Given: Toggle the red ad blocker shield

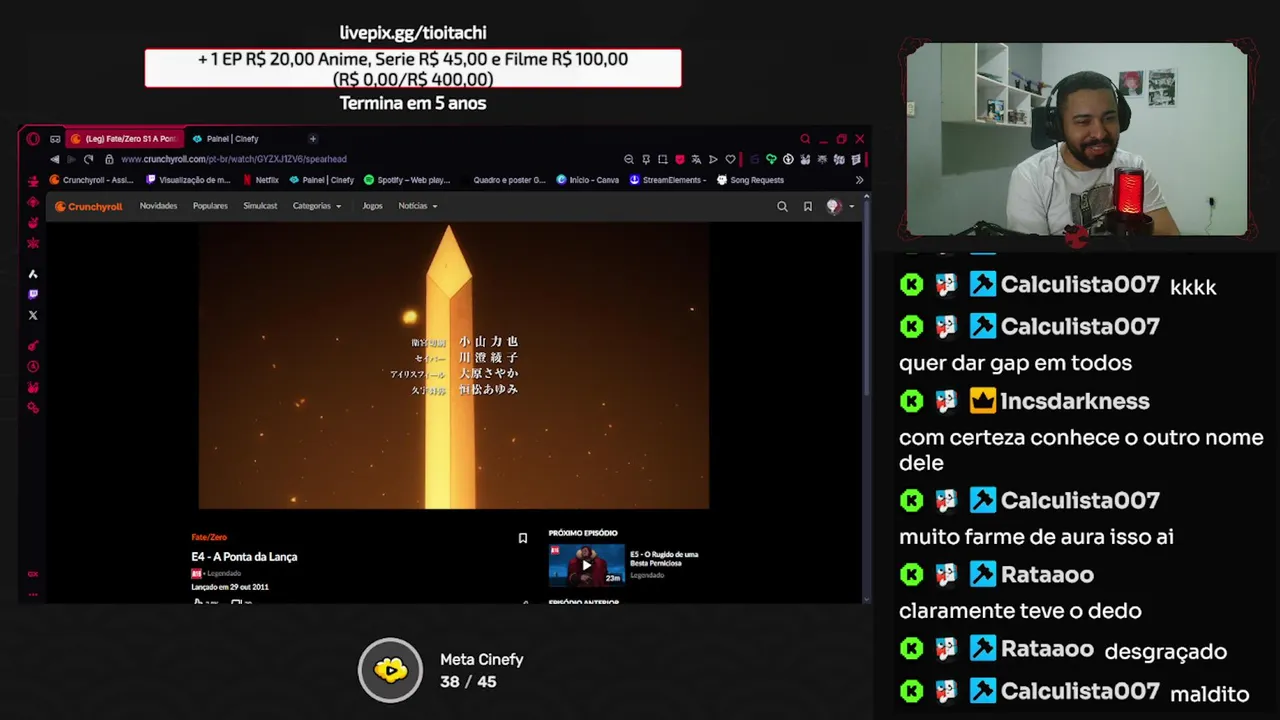Looking at the screenshot, I should (x=680, y=159).
